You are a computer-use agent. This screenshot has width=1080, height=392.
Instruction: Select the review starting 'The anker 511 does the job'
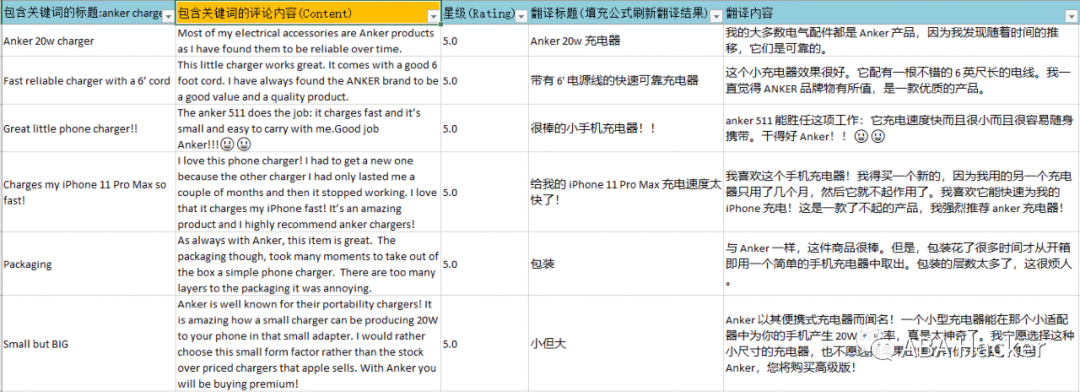pos(308,128)
